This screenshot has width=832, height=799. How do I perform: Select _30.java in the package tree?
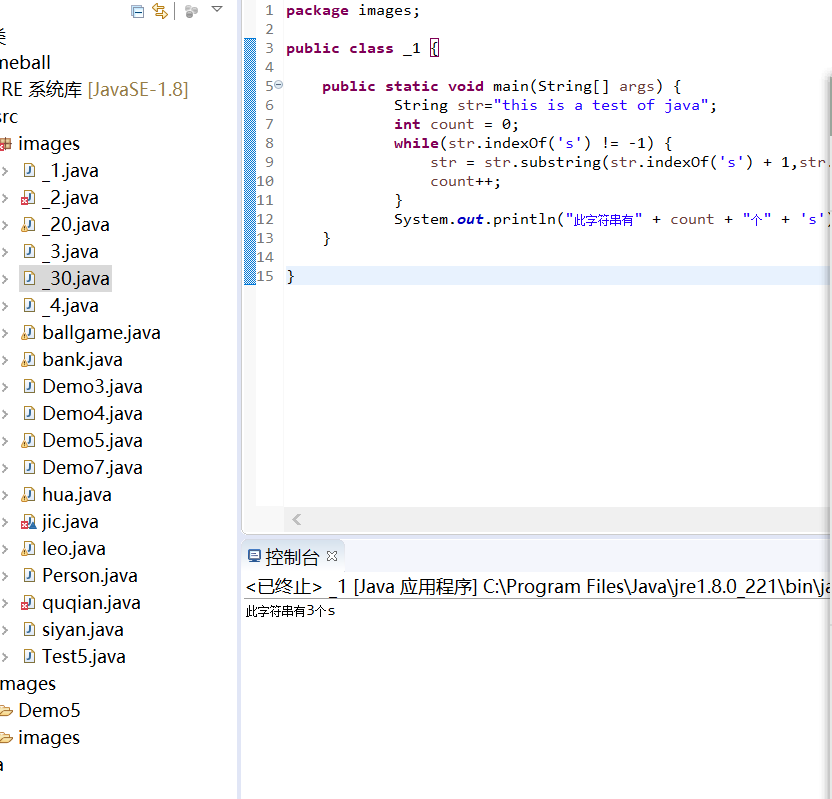[x=76, y=279]
